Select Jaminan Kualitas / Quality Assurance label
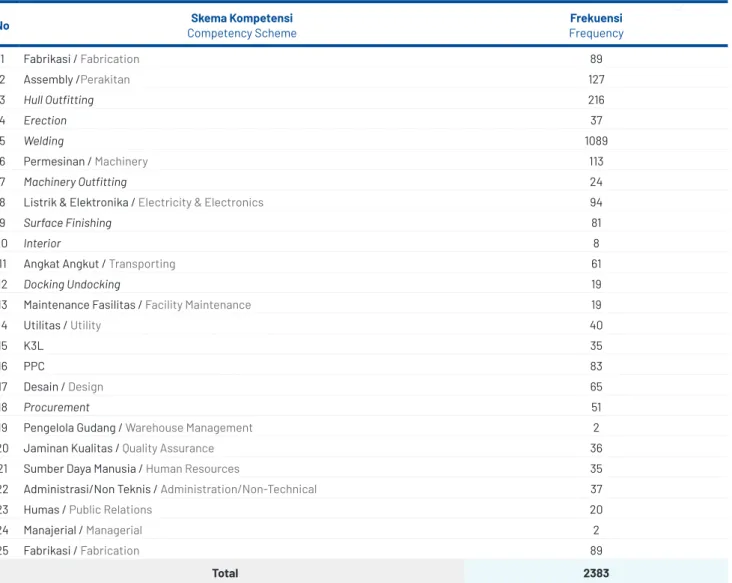The image size is (732, 583). click(119, 449)
